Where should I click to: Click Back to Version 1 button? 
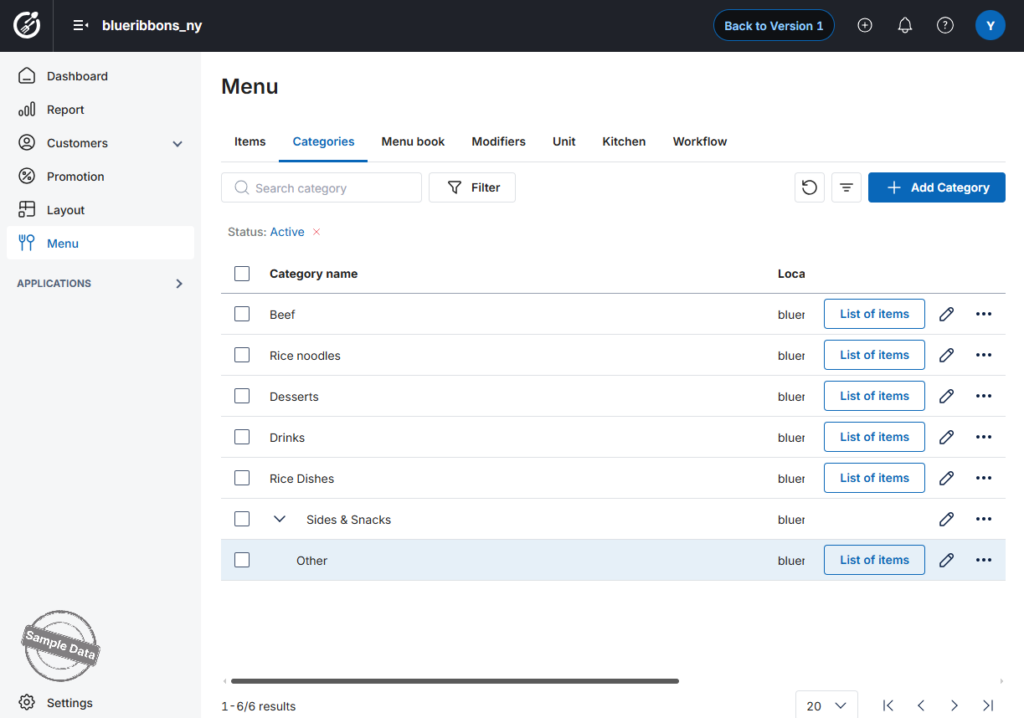[773, 25]
